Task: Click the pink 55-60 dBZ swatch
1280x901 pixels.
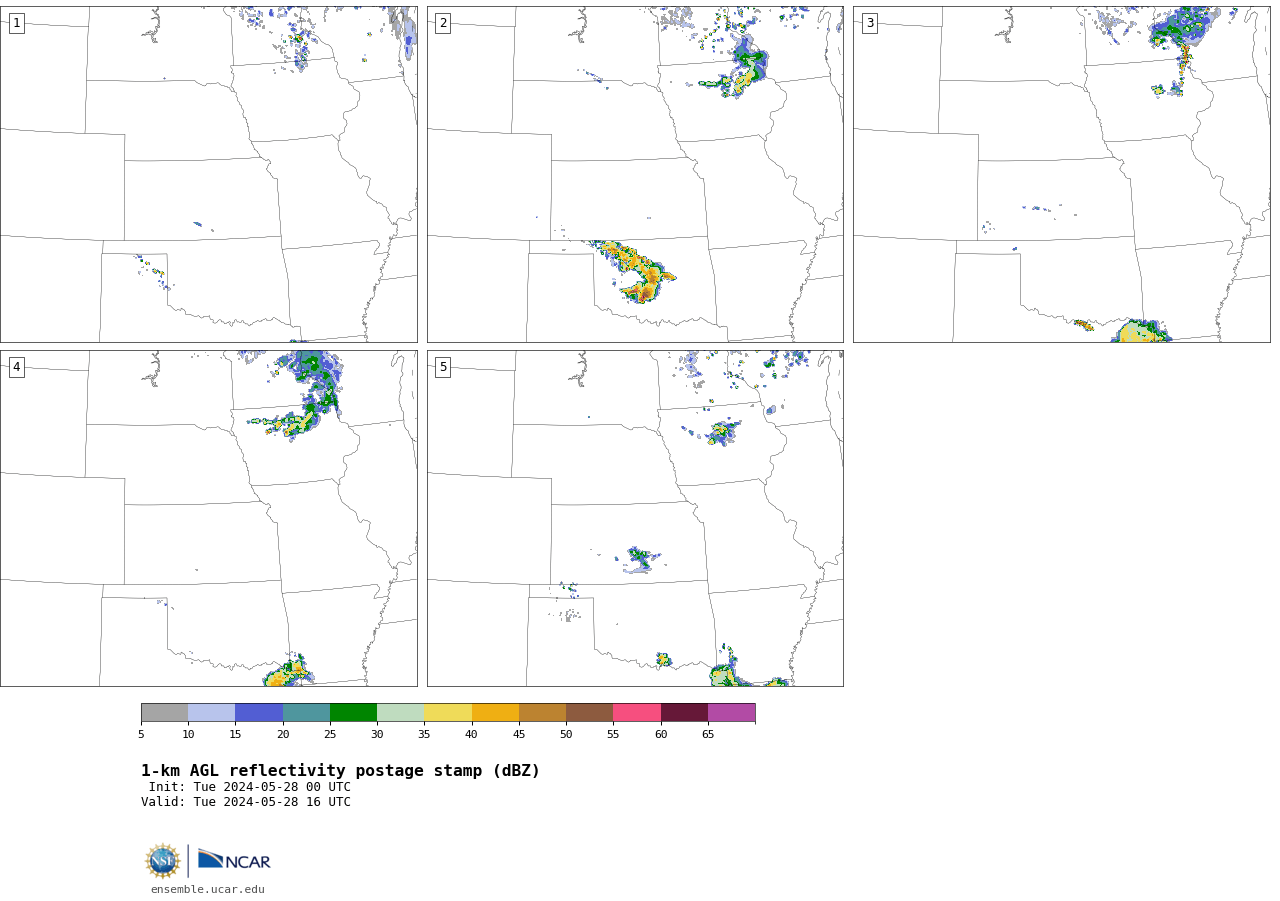Action: pos(637,713)
